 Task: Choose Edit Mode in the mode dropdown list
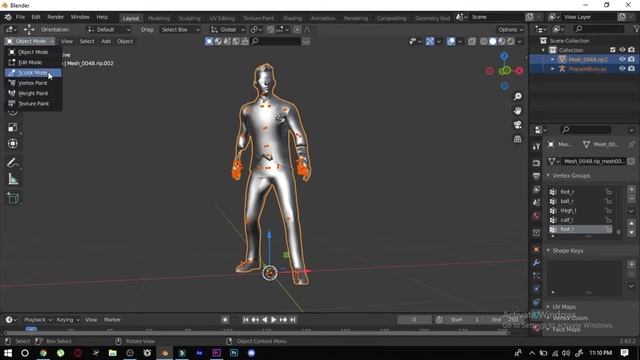point(33,62)
